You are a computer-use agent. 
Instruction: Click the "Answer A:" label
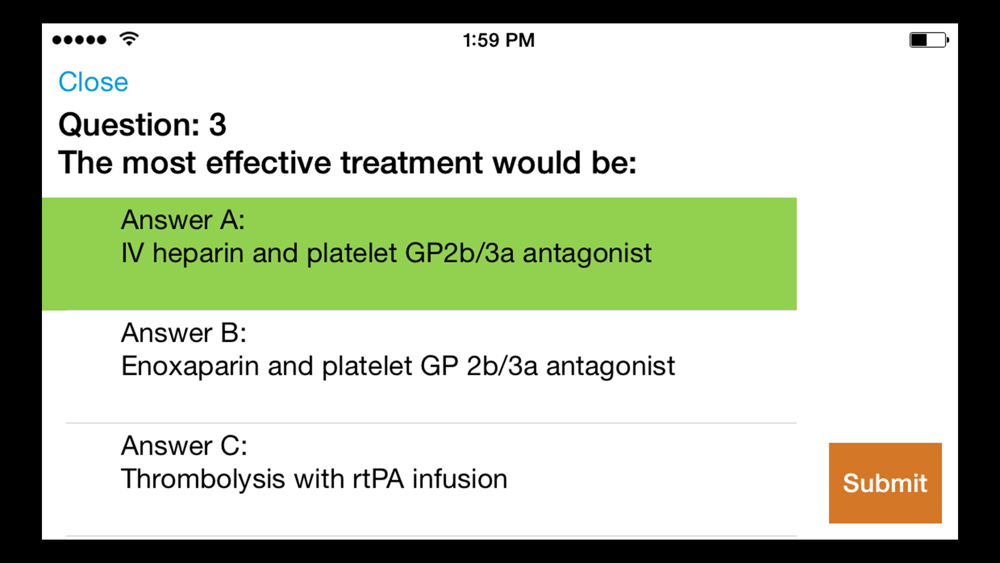click(x=183, y=220)
